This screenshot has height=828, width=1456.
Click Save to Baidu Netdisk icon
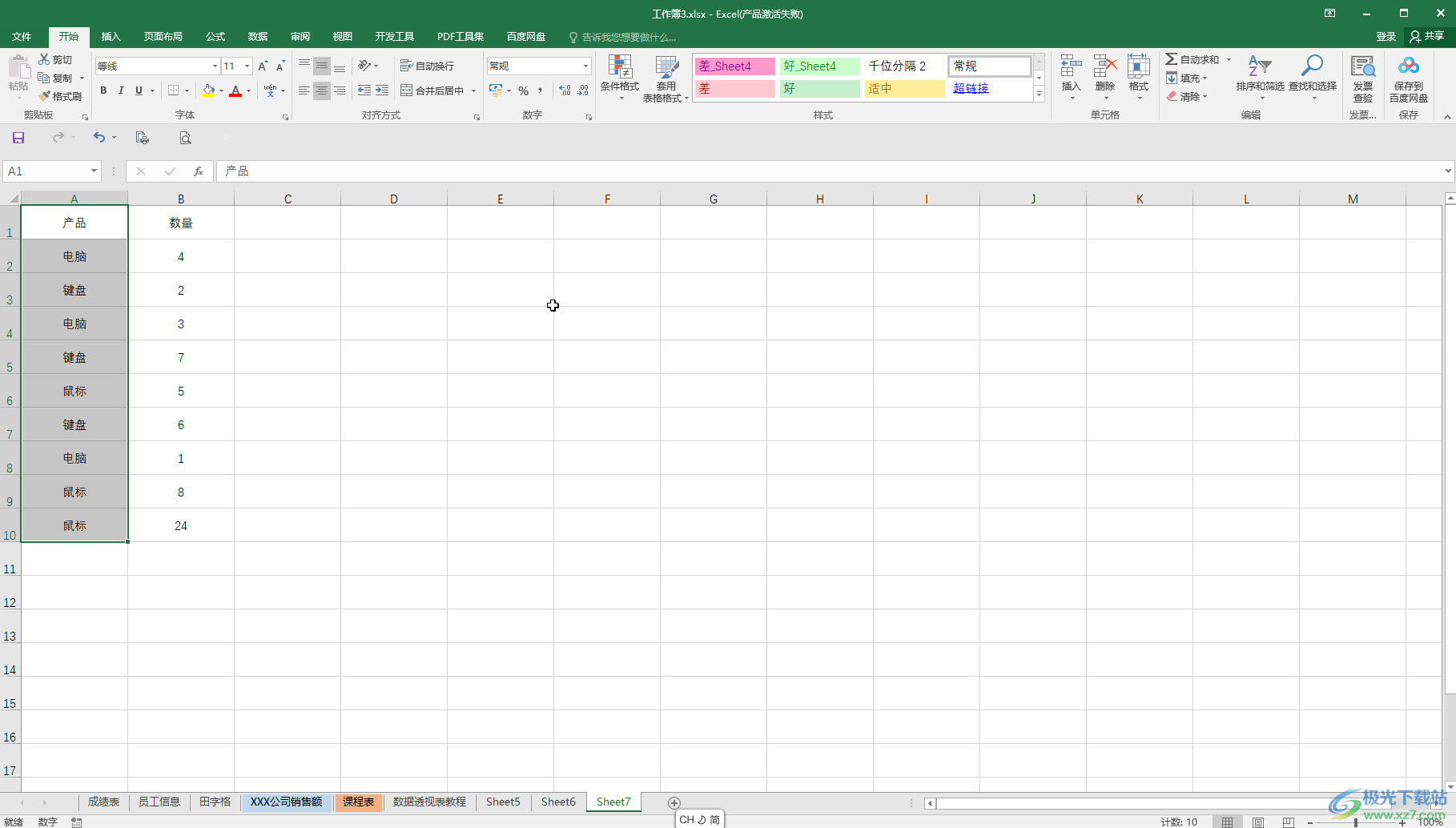tap(1409, 66)
